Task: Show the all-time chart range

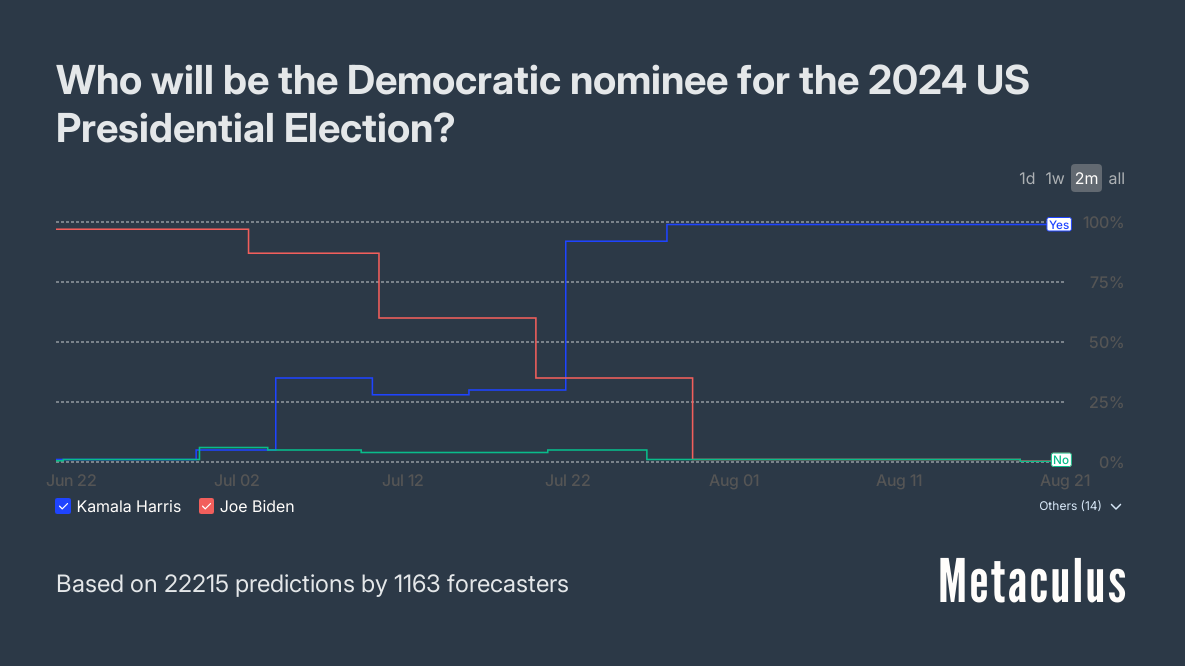Action: (x=1117, y=179)
